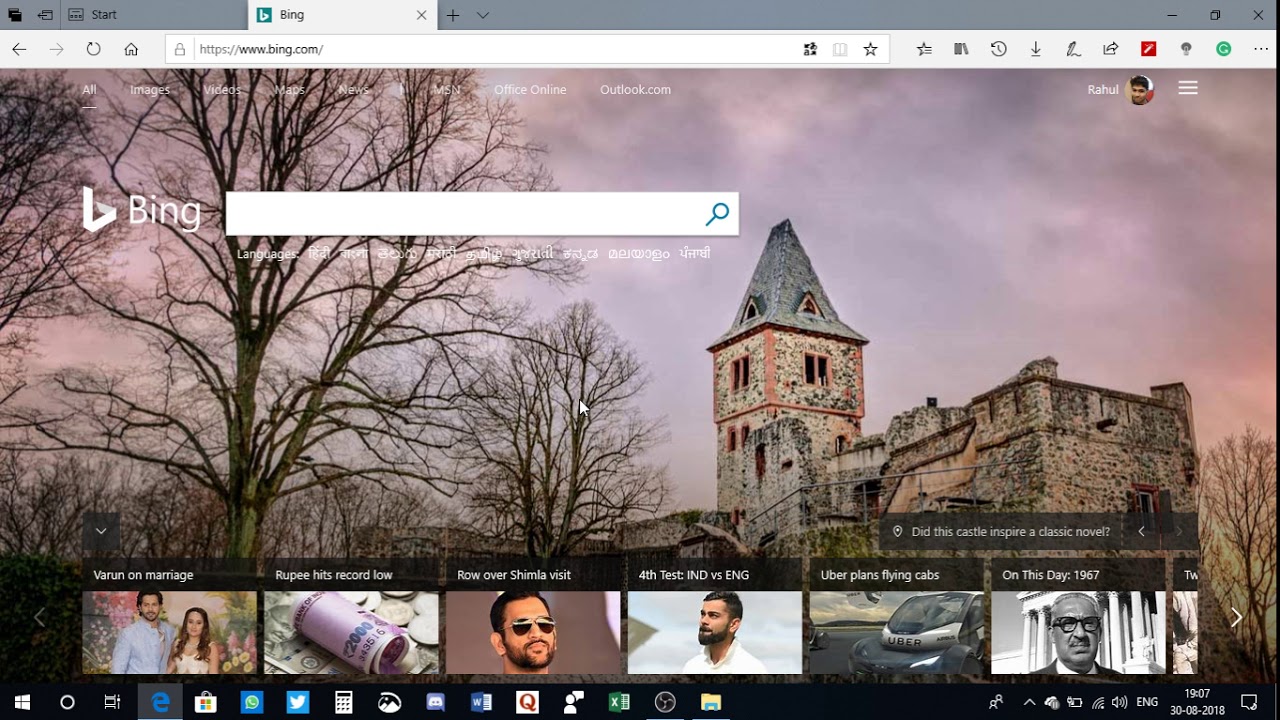The image size is (1280, 720).
Task: Show tab previews chevron
Action: coord(483,15)
